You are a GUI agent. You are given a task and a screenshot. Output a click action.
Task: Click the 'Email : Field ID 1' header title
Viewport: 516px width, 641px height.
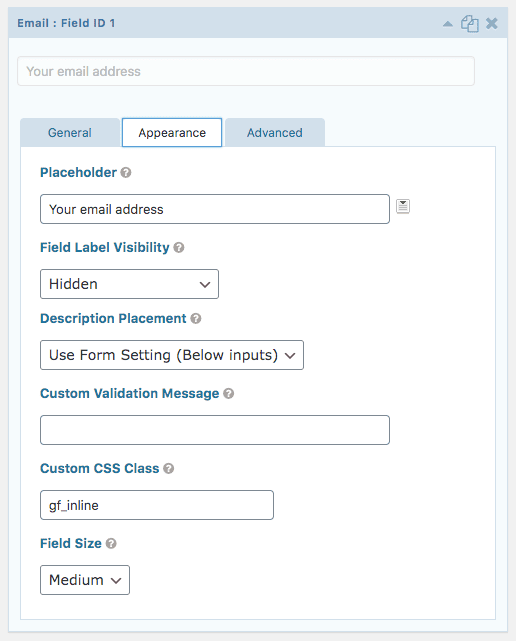[66, 23]
